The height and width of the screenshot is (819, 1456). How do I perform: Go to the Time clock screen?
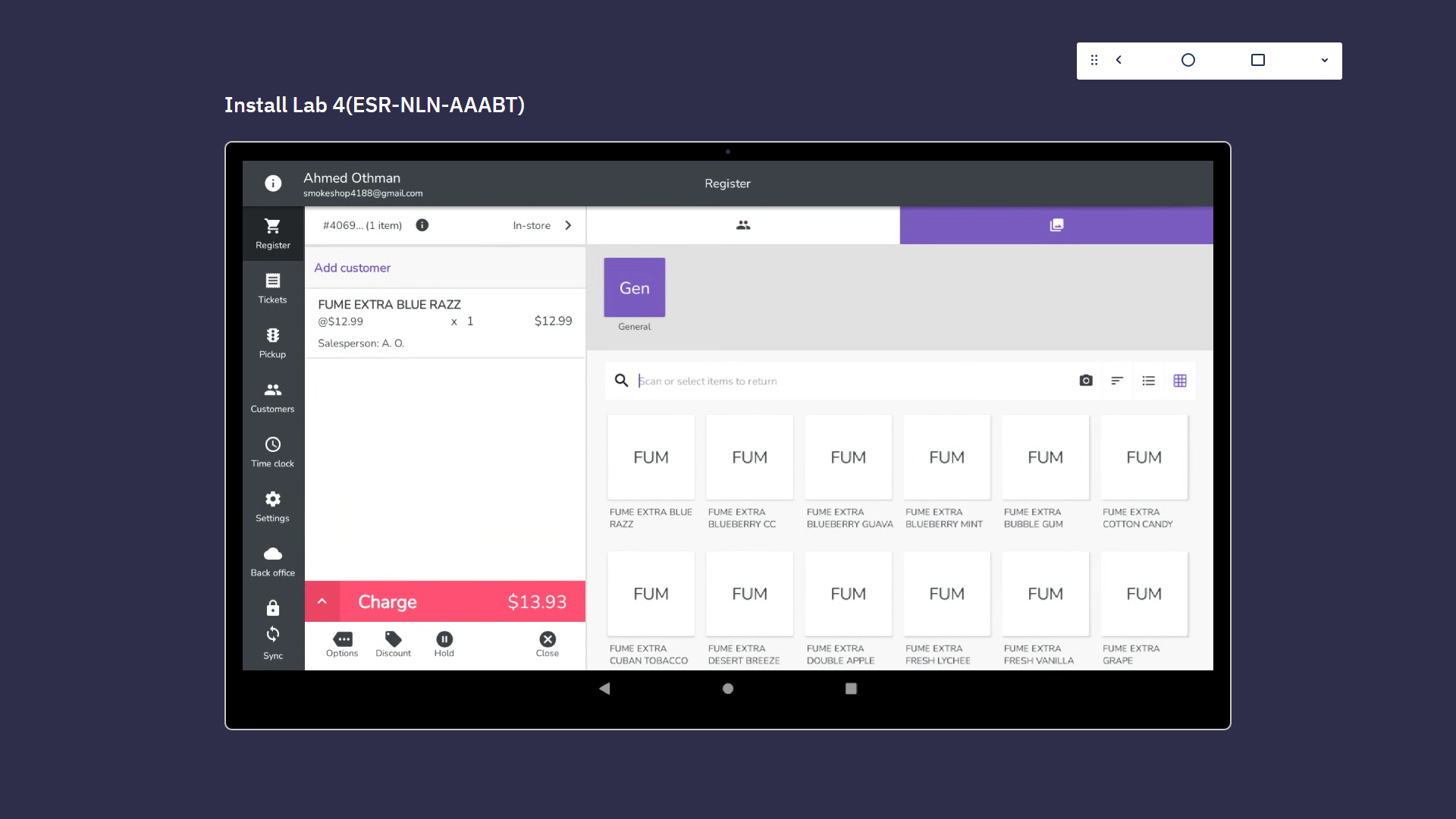click(x=272, y=452)
